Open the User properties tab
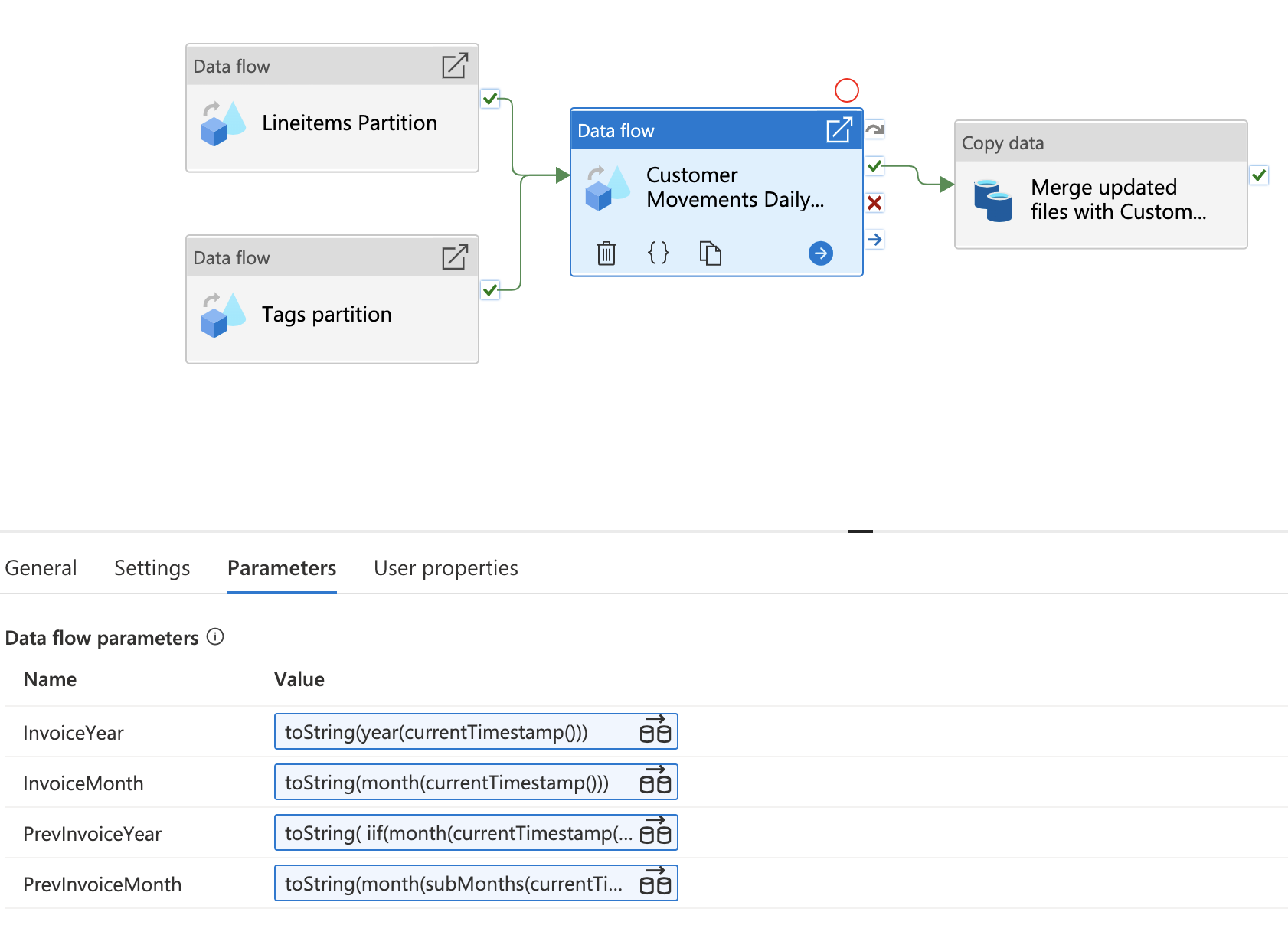 click(445, 568)
